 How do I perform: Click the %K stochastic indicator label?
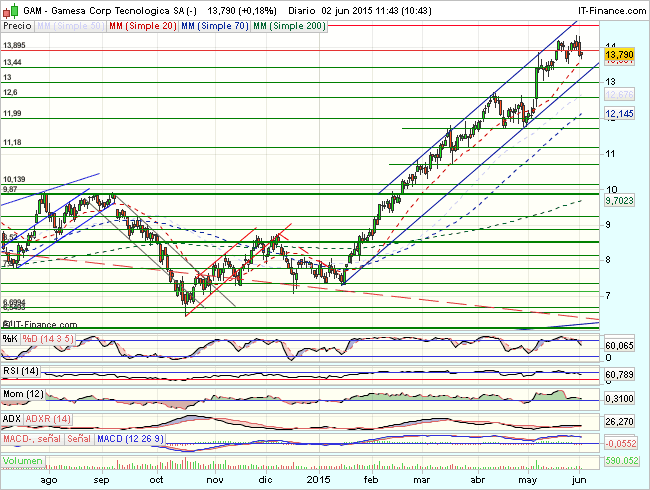coord(10,339)
